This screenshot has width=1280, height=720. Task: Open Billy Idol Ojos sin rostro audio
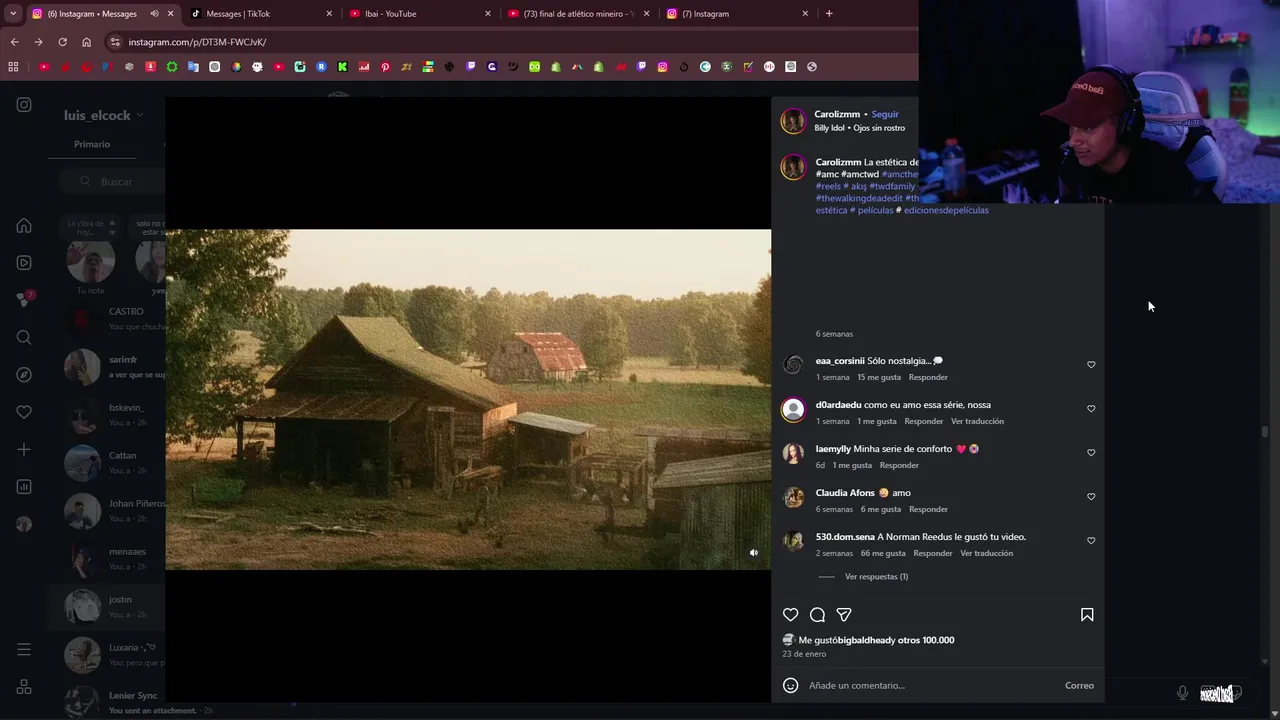(x=859, y=128)
